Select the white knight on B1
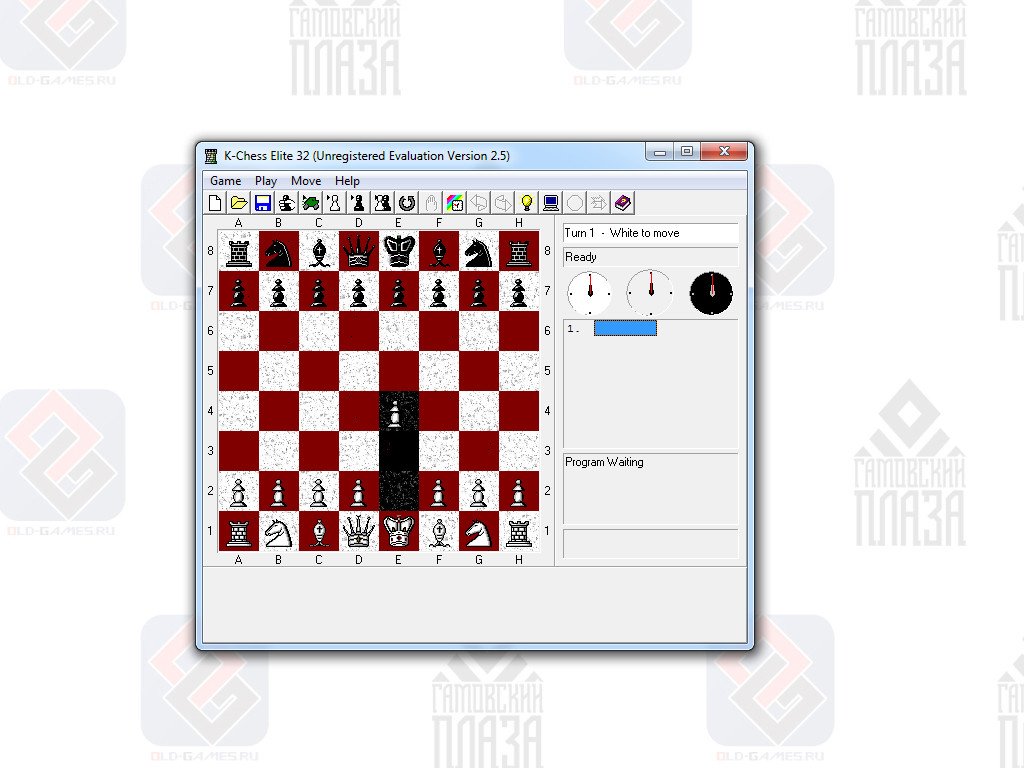 pos(278,532)
